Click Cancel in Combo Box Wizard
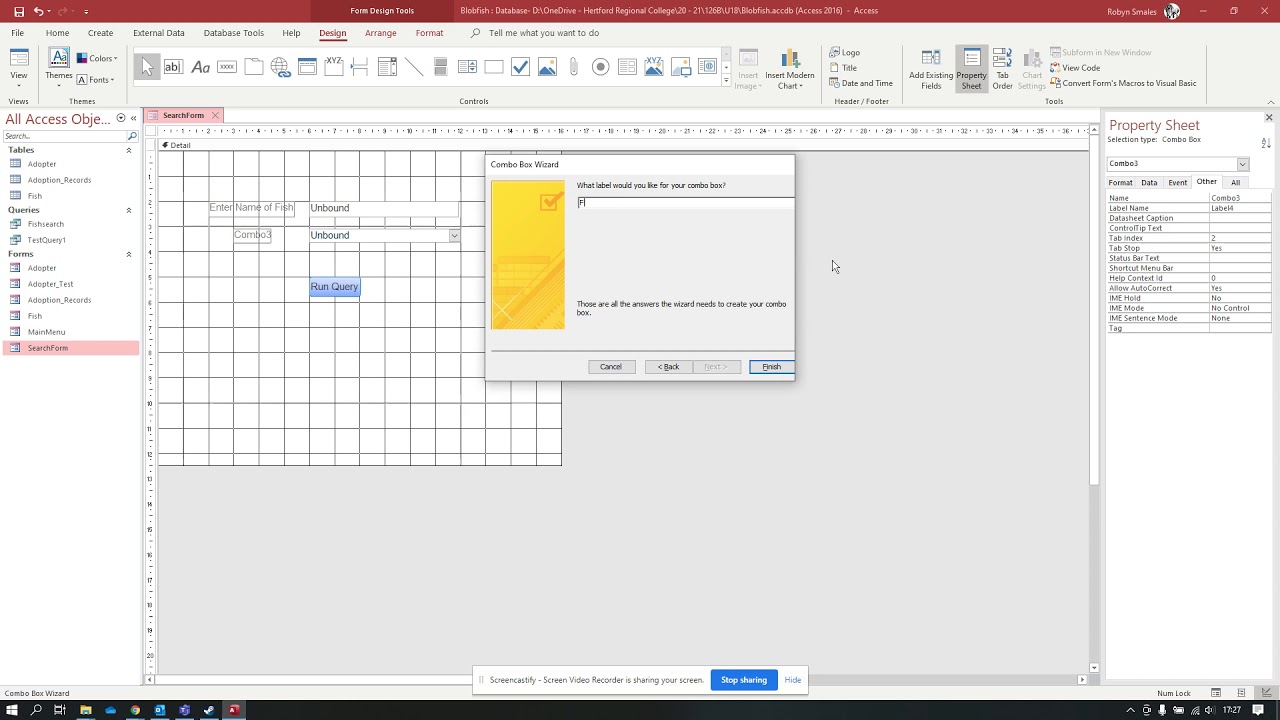The height and width of the screenshot is (720, 1280). (611, 367)
